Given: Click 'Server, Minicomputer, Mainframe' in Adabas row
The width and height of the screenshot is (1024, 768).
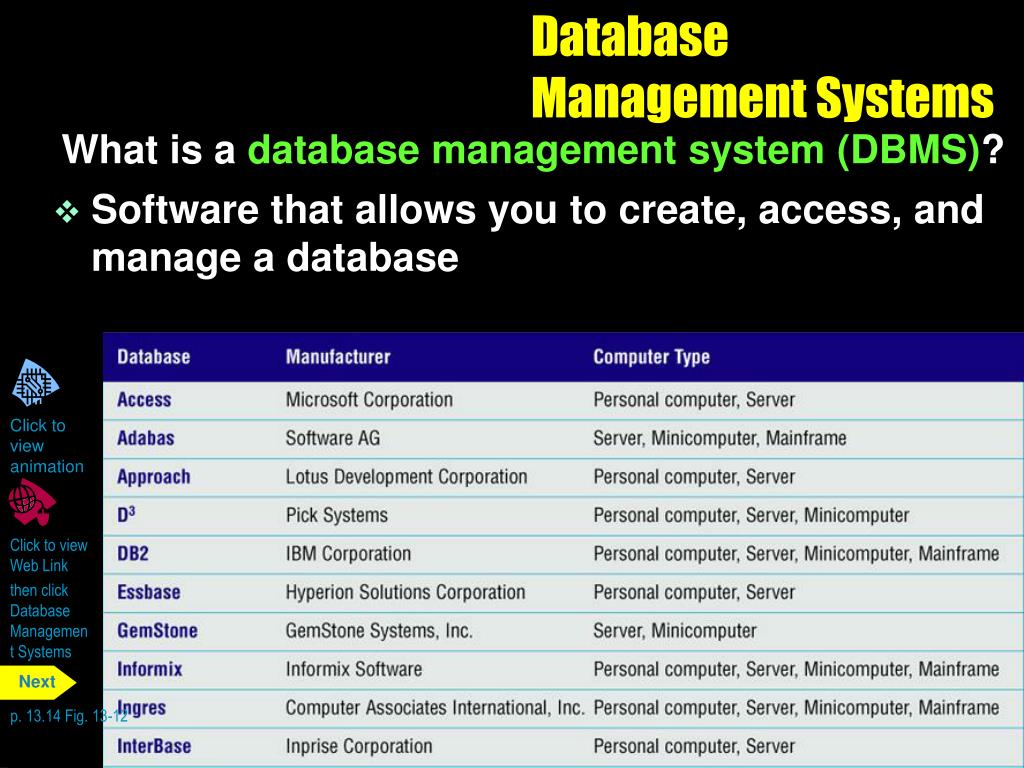Looking at the screenshot, I should [x=720, y=438].
